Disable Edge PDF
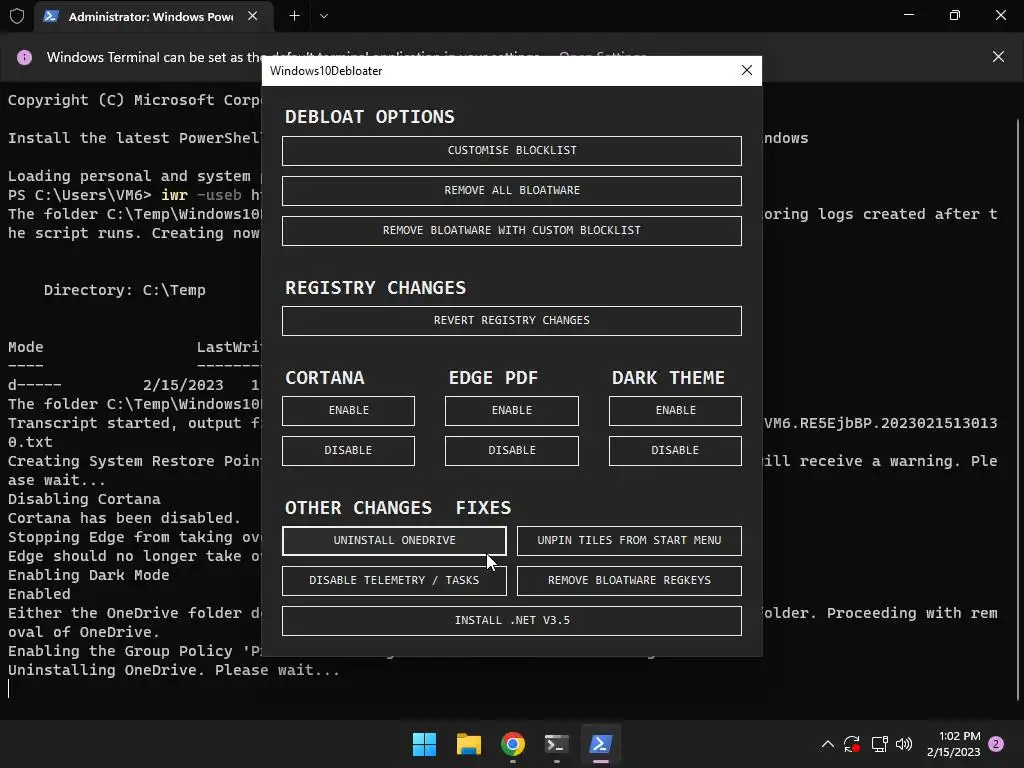This screenshot has width=1024, height=768. tap(511, 450)
